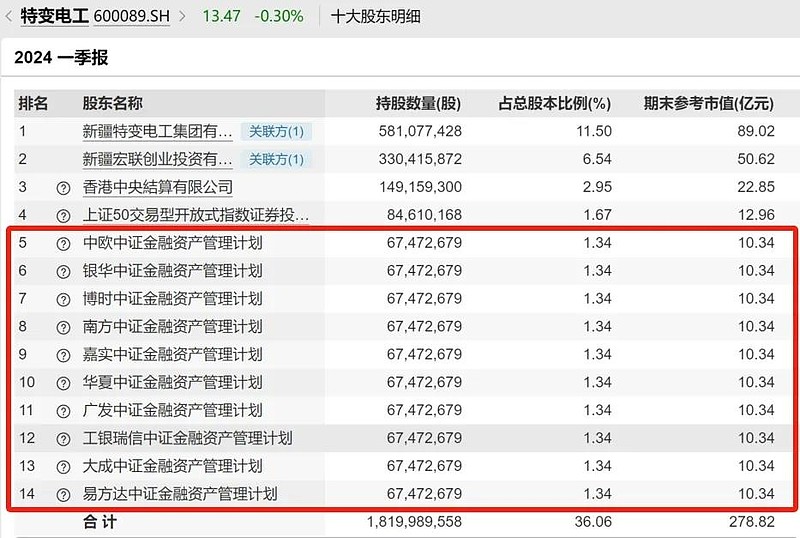Select shareholder 工银瑞信中证金融资产管理计划
800x538 pixels.
pyautogui.click(x=188, y=438)
